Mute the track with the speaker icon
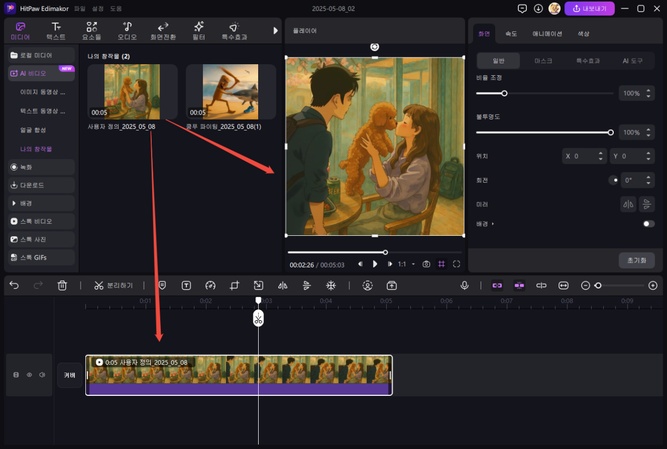The height and width of the screenshot is (449, 667). click(42, 375)
